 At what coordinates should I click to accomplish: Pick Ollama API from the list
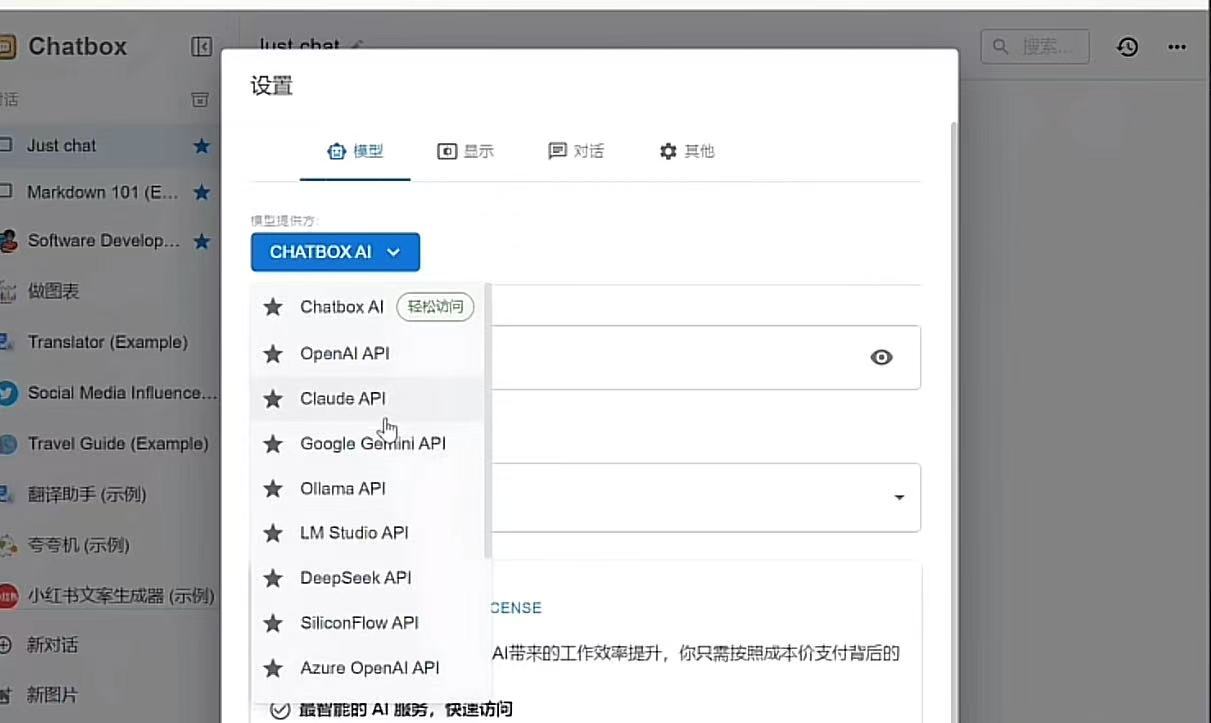(368, 488)
